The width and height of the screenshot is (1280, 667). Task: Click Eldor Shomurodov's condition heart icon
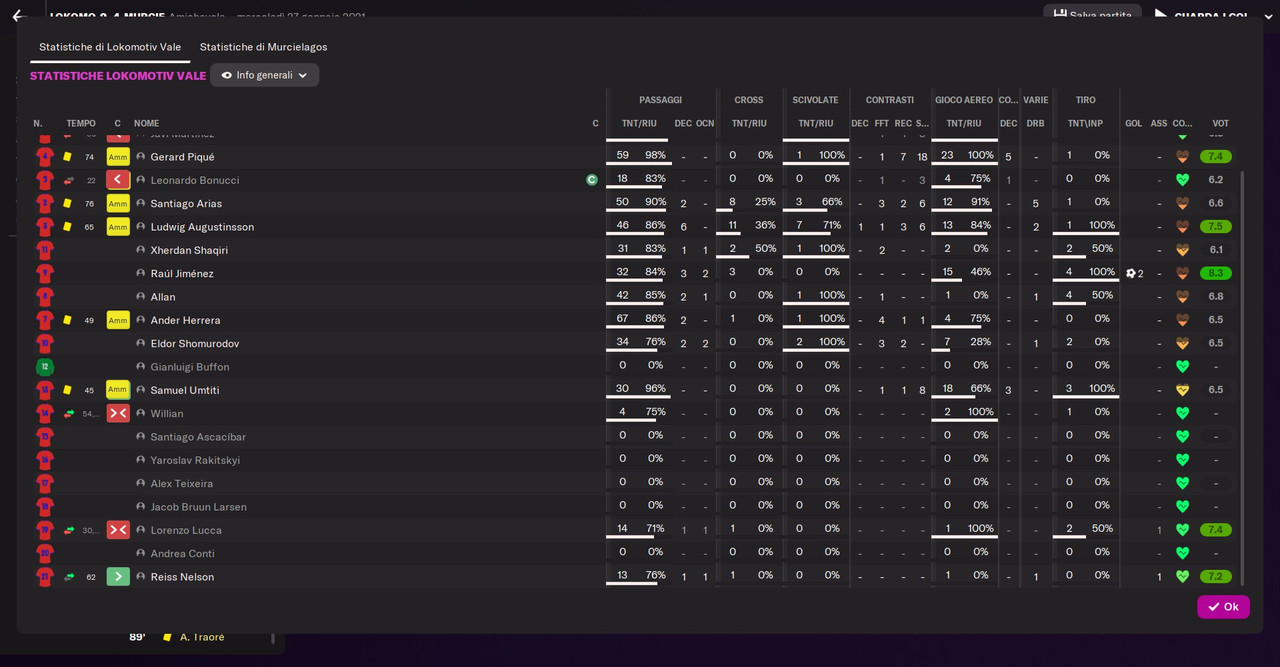(1183, 343)
